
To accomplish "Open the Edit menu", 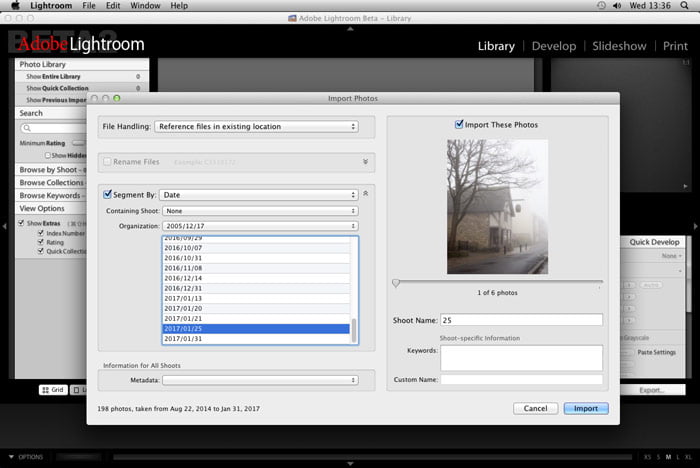I will pos(113,5).
